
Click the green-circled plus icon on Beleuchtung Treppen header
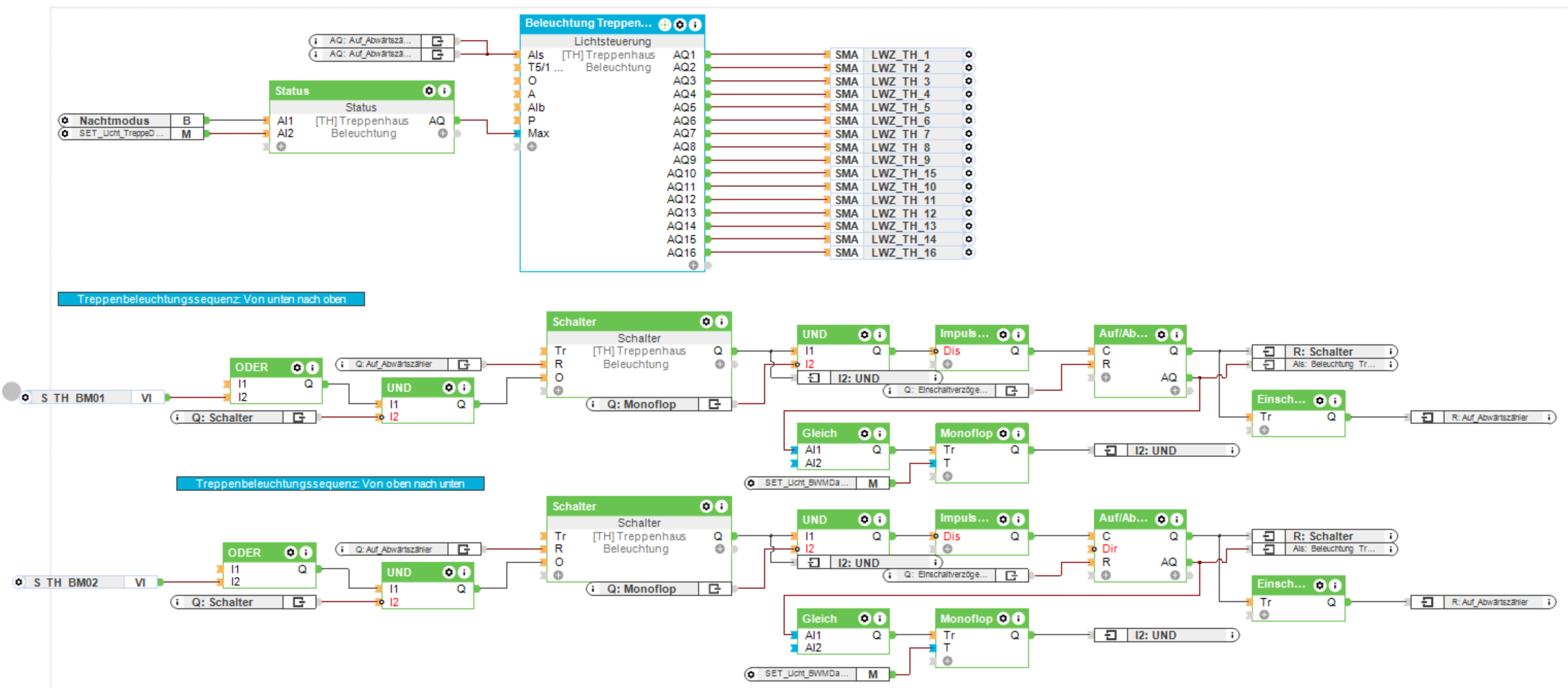click(665, 25)
